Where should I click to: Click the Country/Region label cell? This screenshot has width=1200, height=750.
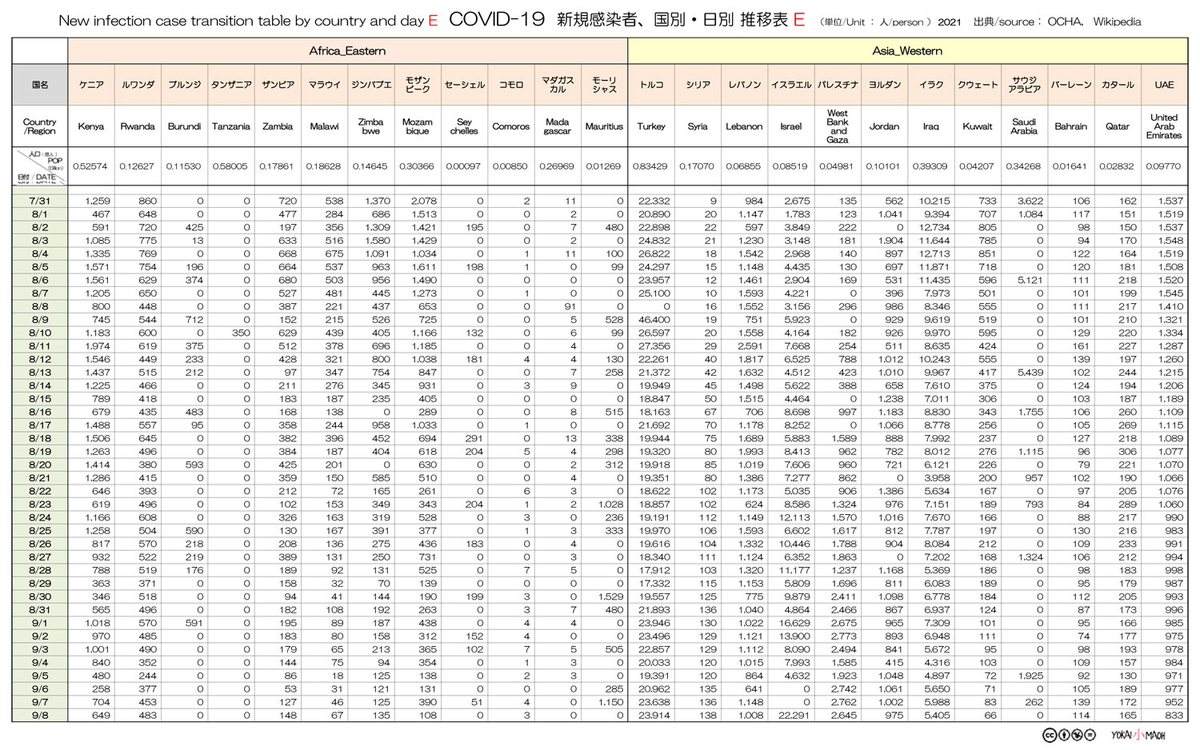point(40,127)
